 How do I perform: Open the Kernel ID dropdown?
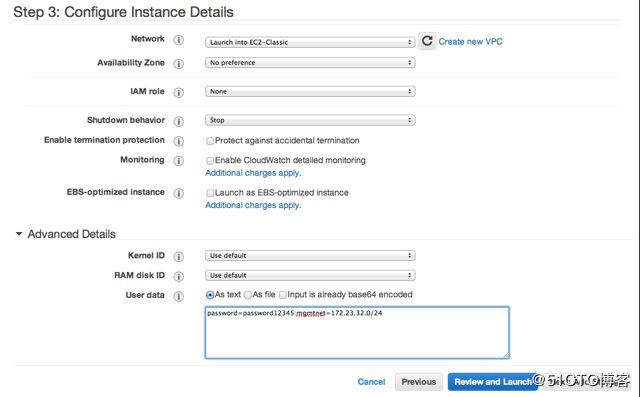[x=310, y=255]
